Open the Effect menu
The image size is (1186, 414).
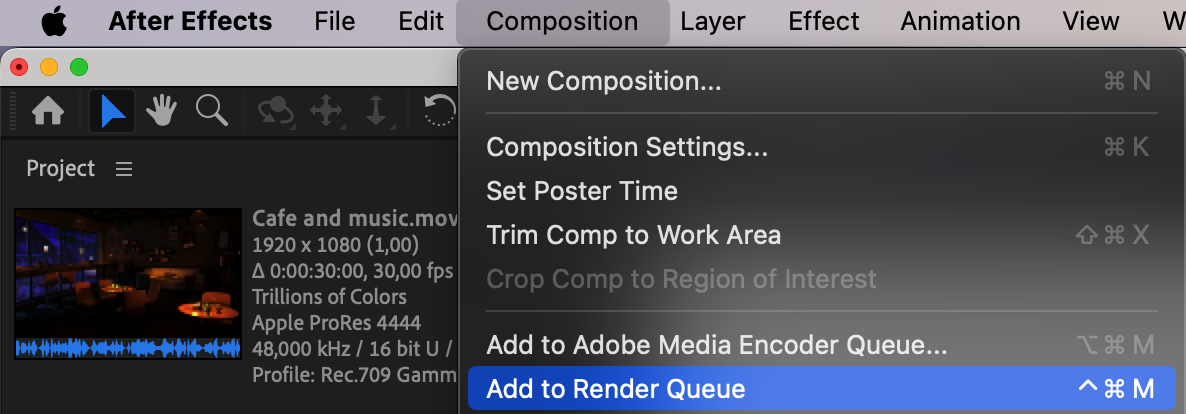pos(824,21)
